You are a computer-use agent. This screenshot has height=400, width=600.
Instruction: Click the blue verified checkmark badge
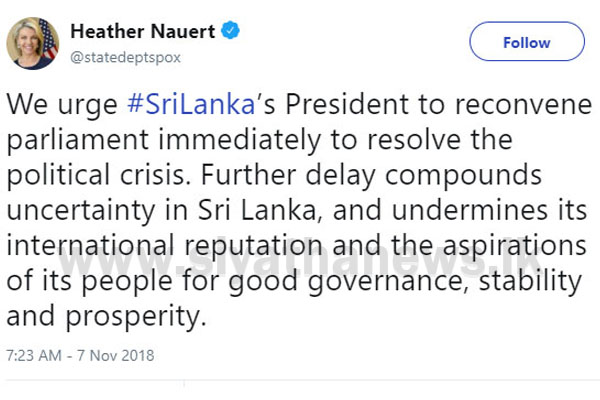tap(230, 31)
